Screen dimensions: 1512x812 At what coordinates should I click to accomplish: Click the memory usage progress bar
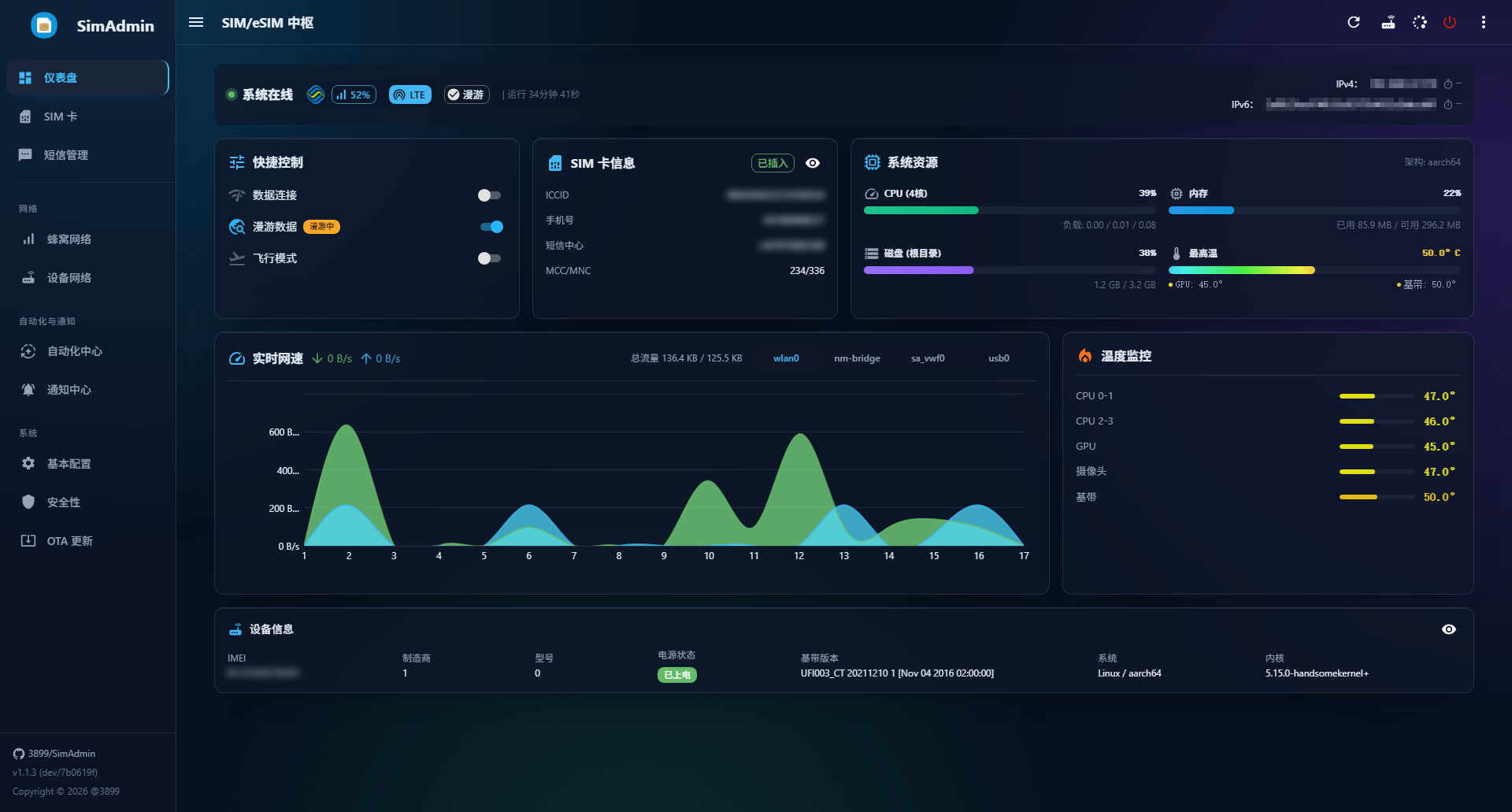point(1314,210)
